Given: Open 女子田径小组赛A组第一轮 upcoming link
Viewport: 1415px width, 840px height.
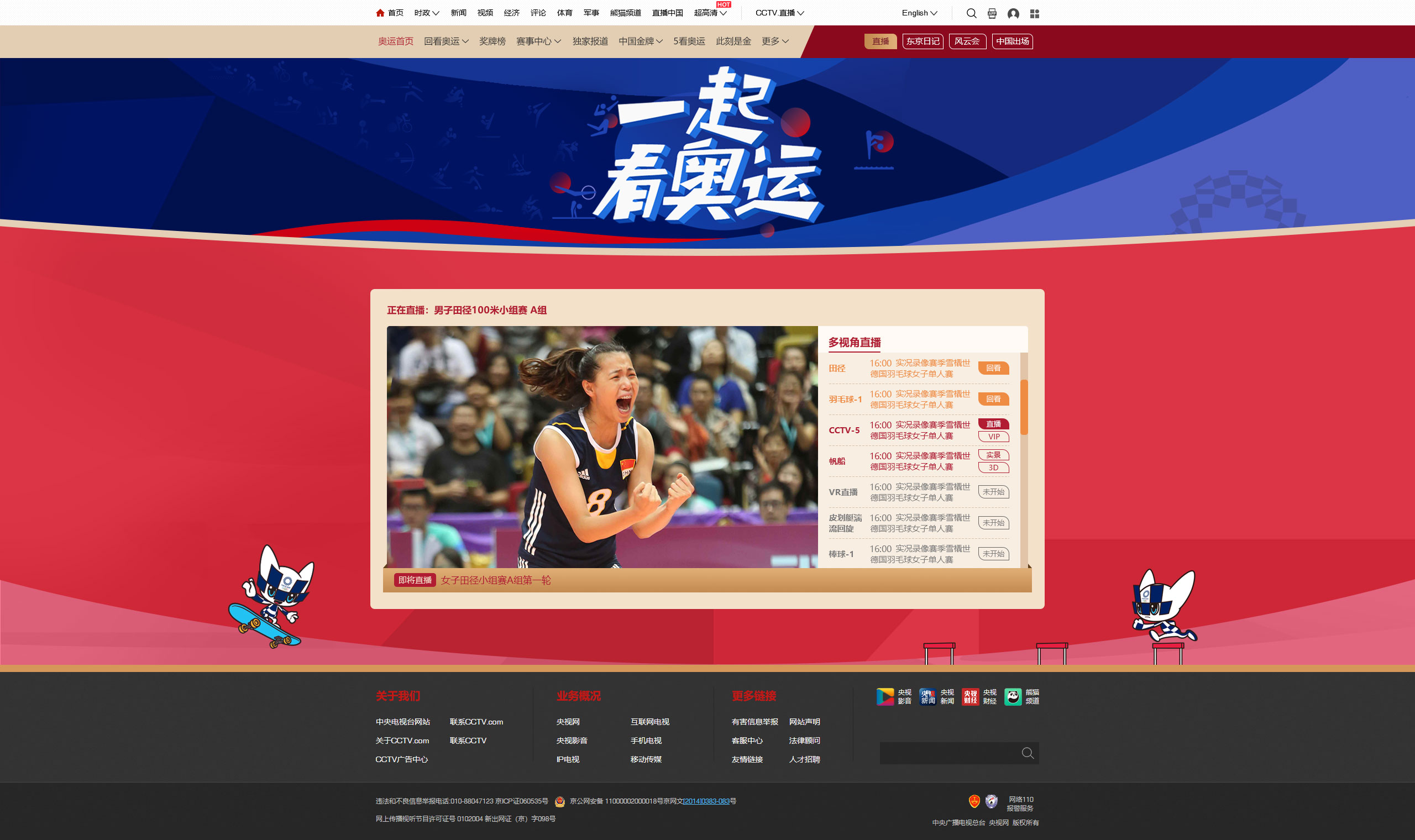Looking at the screenshot, I should [496, 580].
